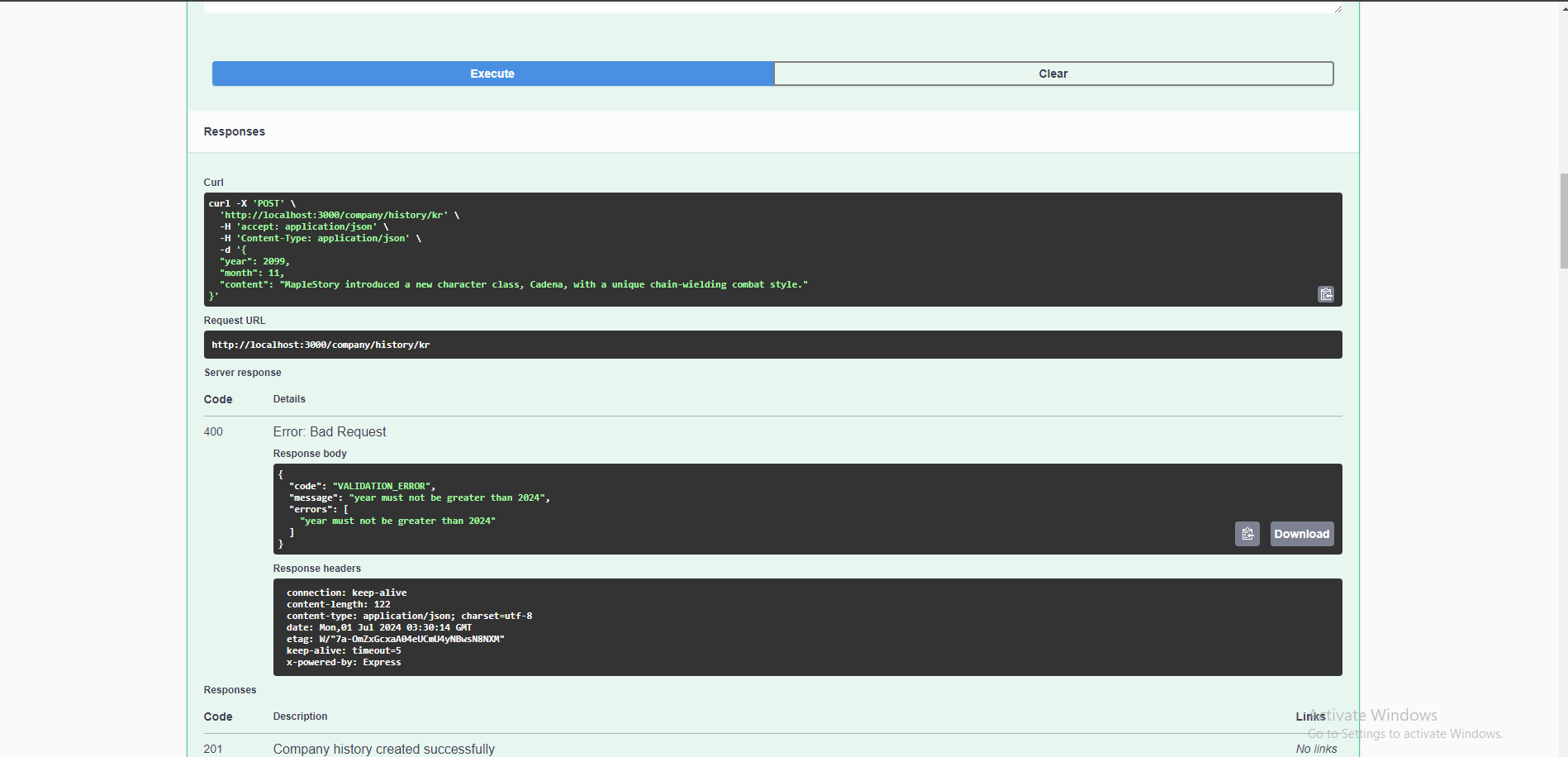
Task: Click the "content" MapleStory line in curl
Action: (514, 284)
